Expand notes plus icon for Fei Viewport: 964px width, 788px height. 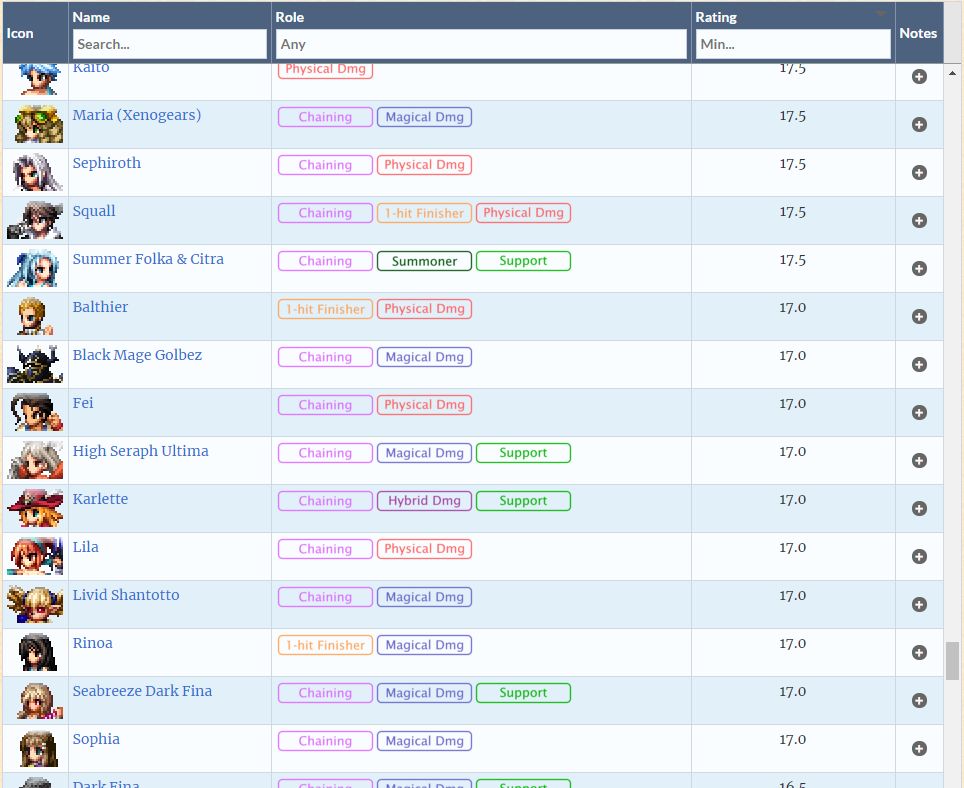coord(919,412)
